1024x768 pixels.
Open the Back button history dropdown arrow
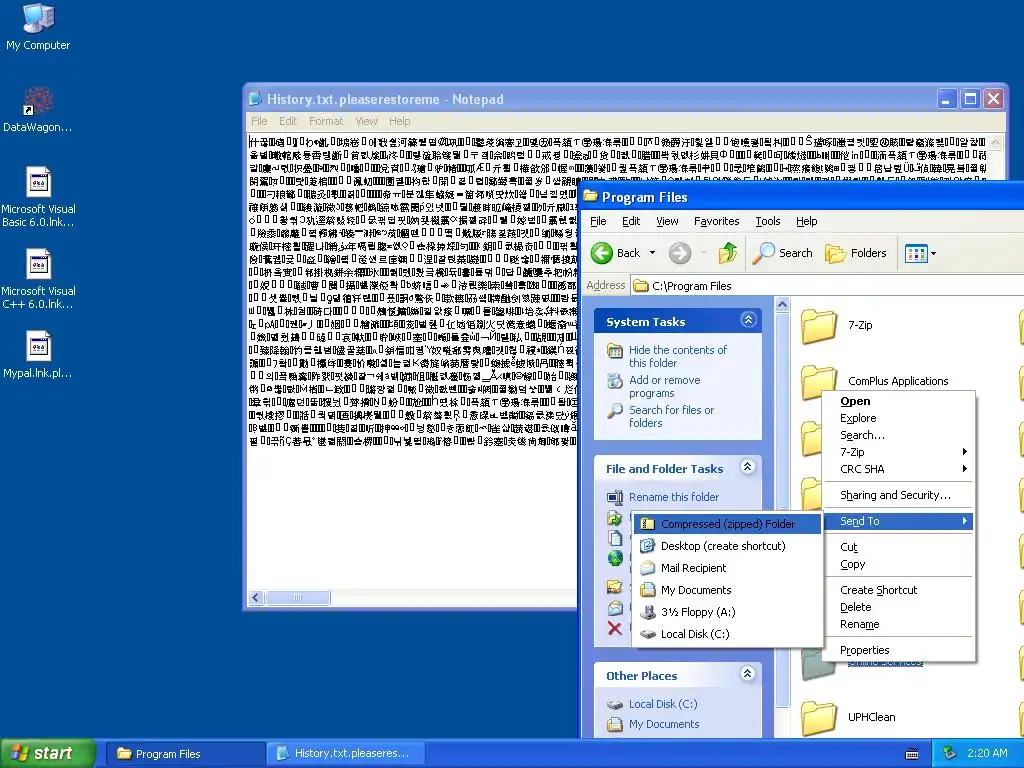[x=652, y=253]
